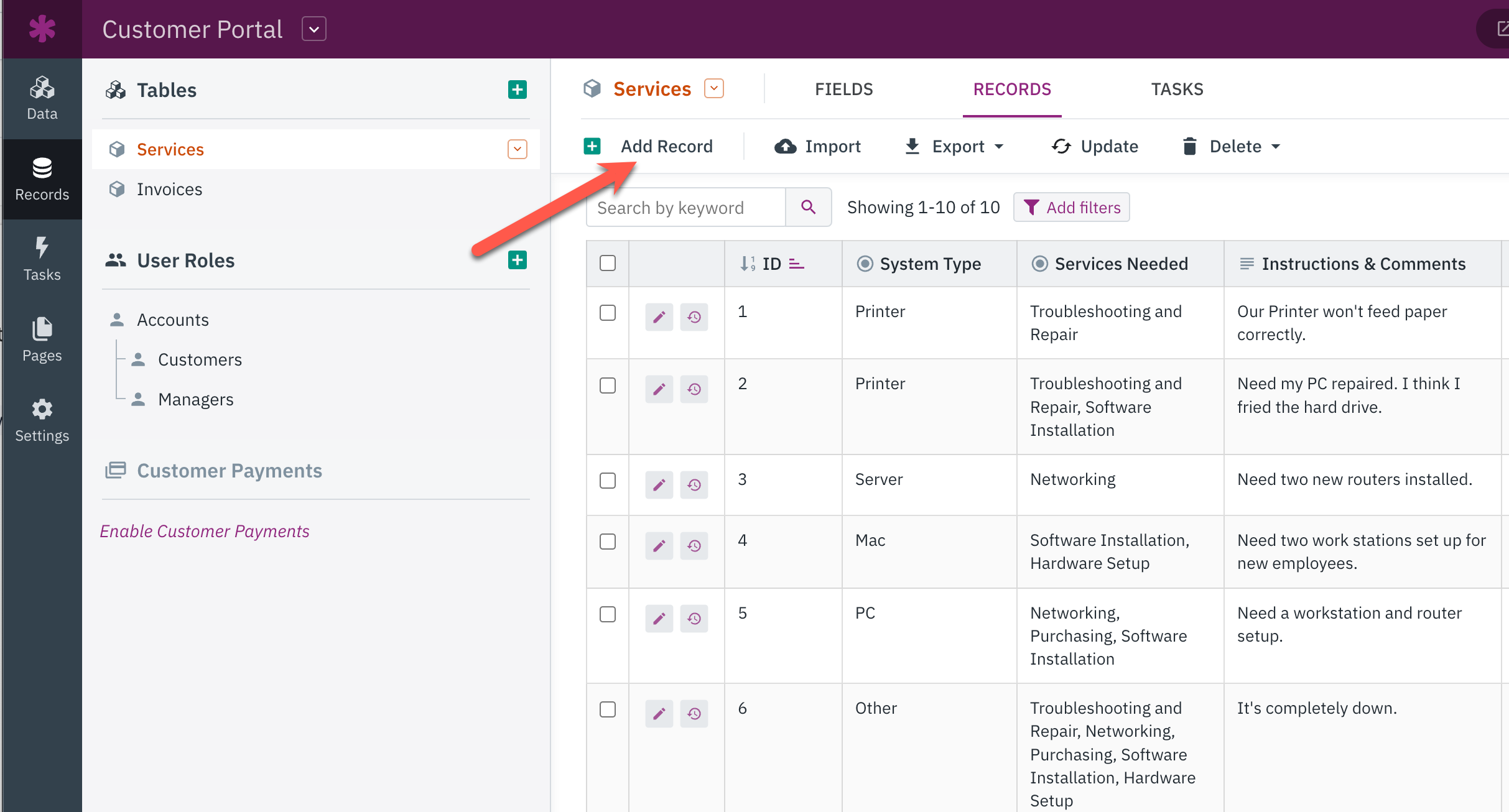Switch to the TASKS tab
Viewport: 1509px width, 812px height.
[x=1177, y=90]
